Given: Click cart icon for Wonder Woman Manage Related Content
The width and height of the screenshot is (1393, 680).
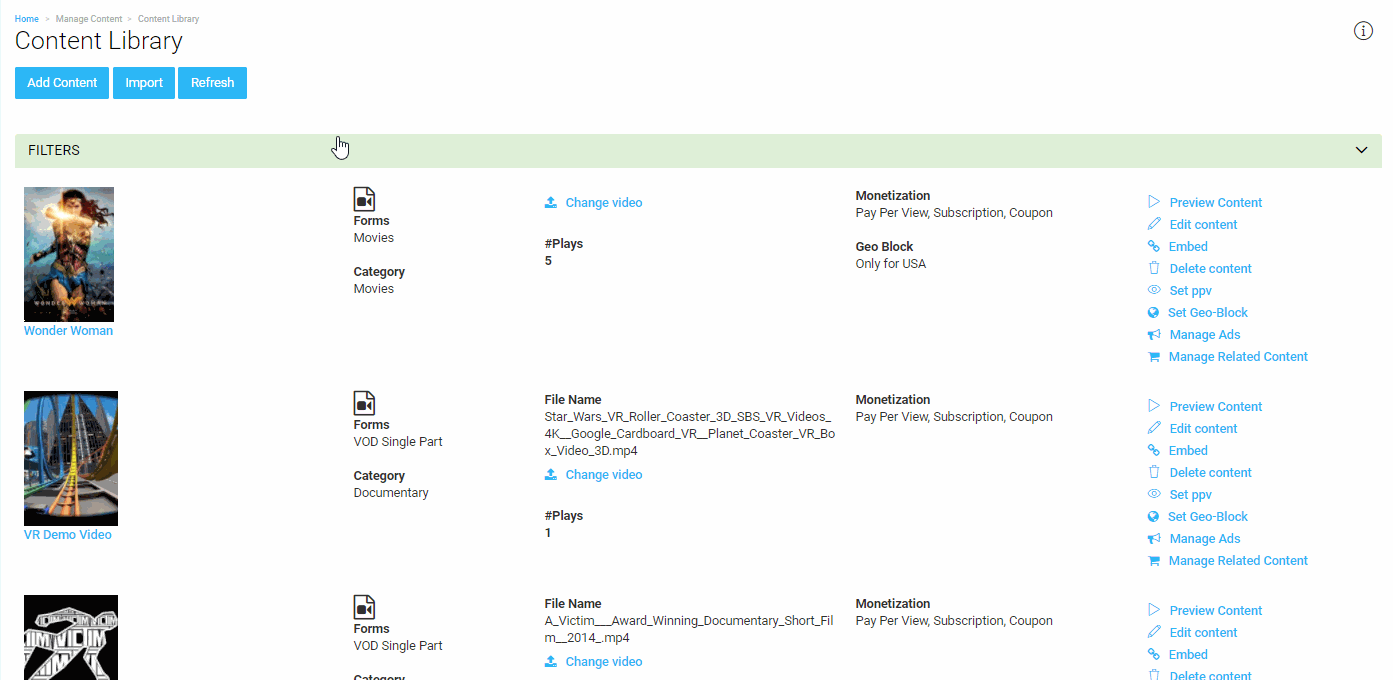Looking at the screenshot, I should [1154, 357].
